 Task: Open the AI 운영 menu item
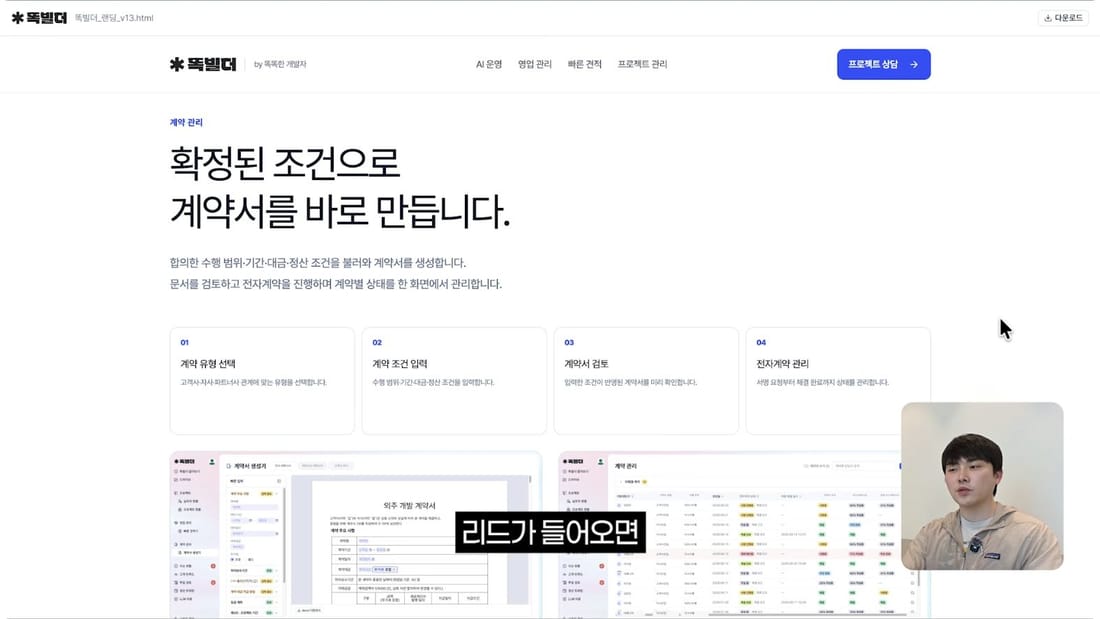[489, 64]
